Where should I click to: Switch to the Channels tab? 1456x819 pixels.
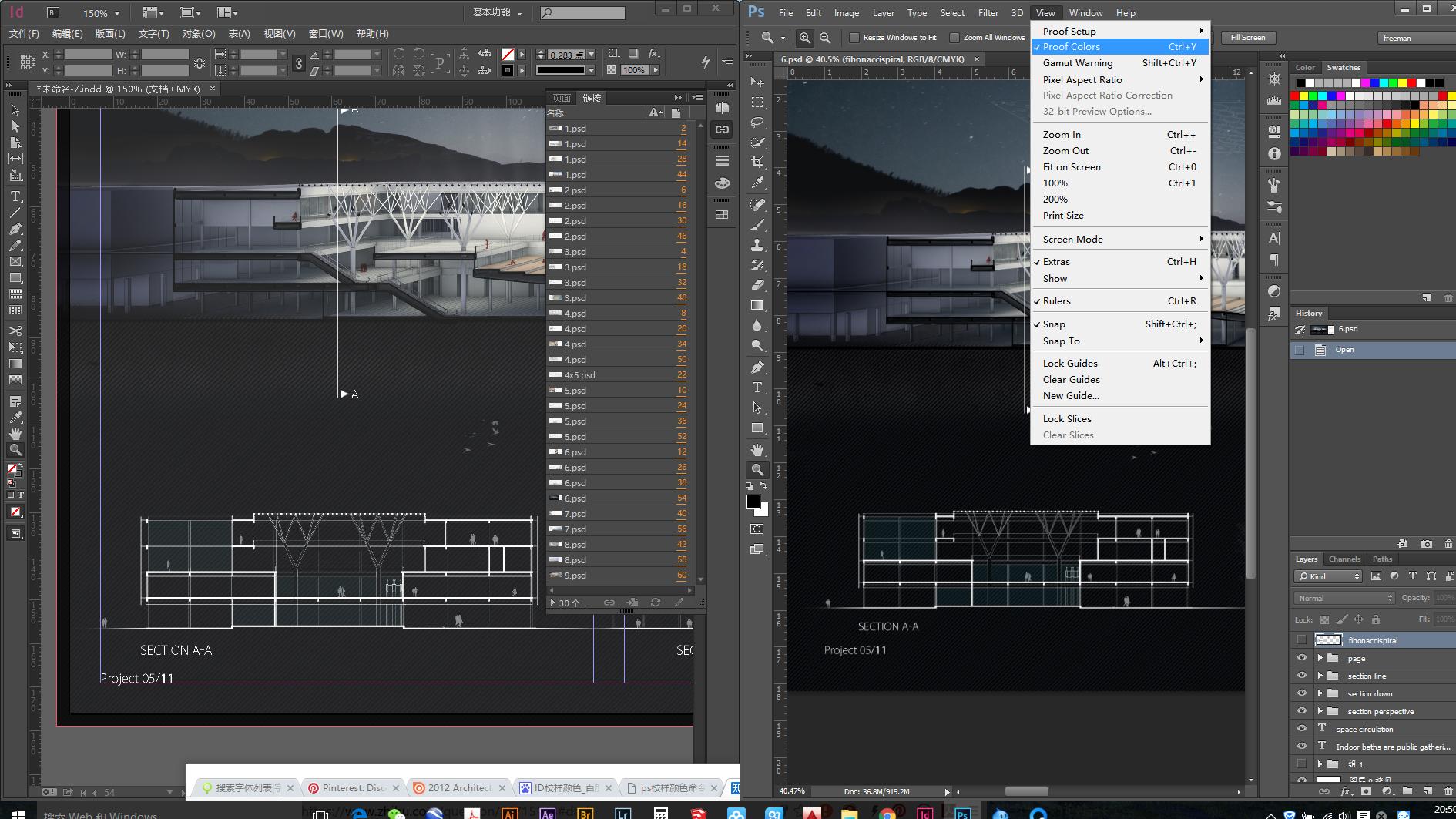[1344, 559]
